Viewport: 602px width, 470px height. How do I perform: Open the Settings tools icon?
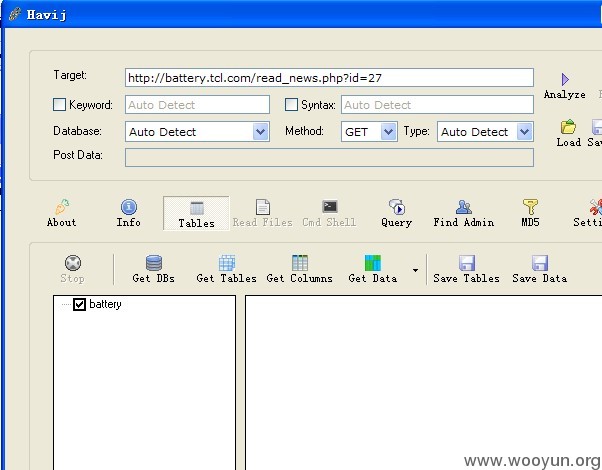595,207
